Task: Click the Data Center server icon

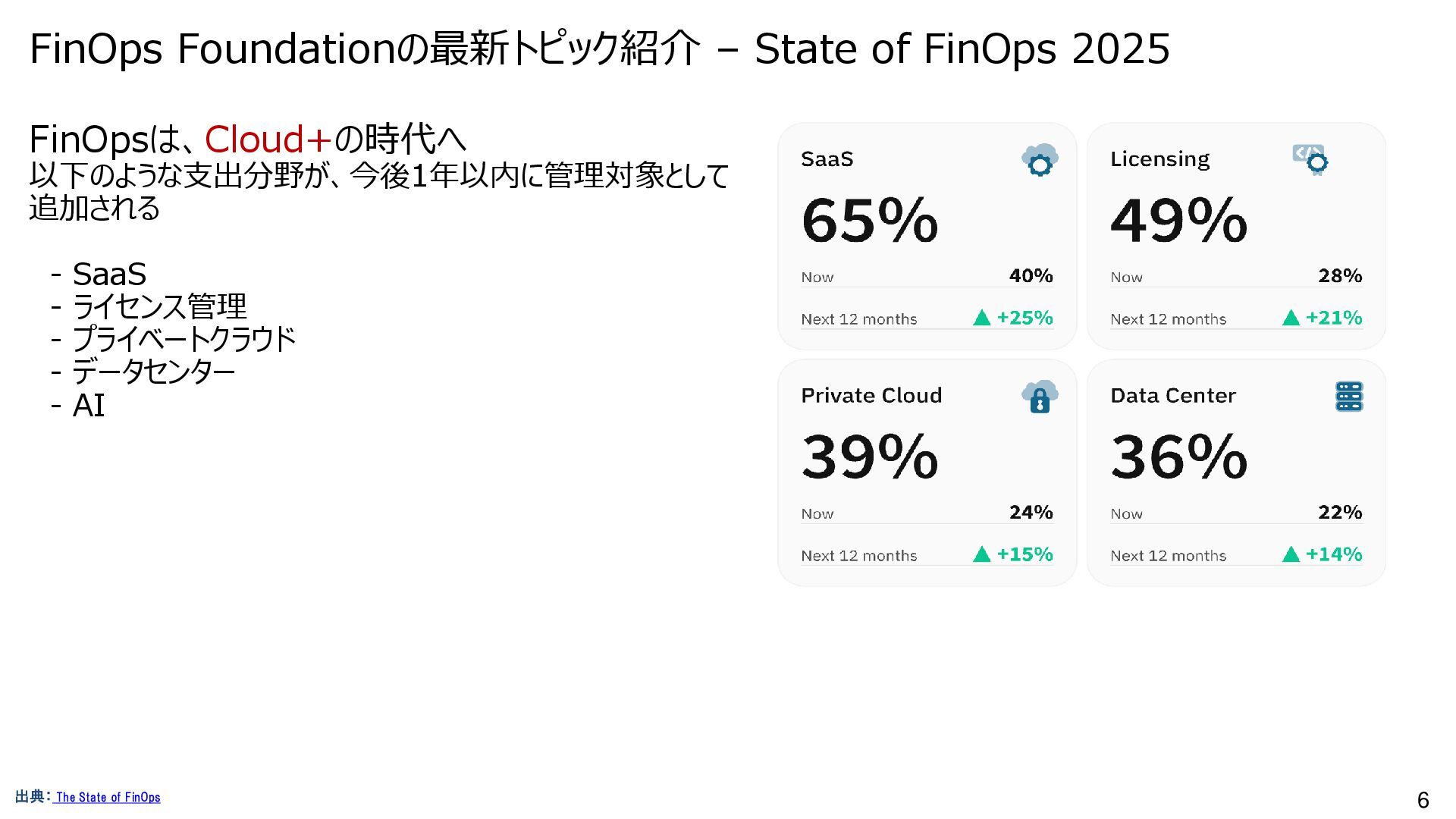Action: pos(1349,397)
